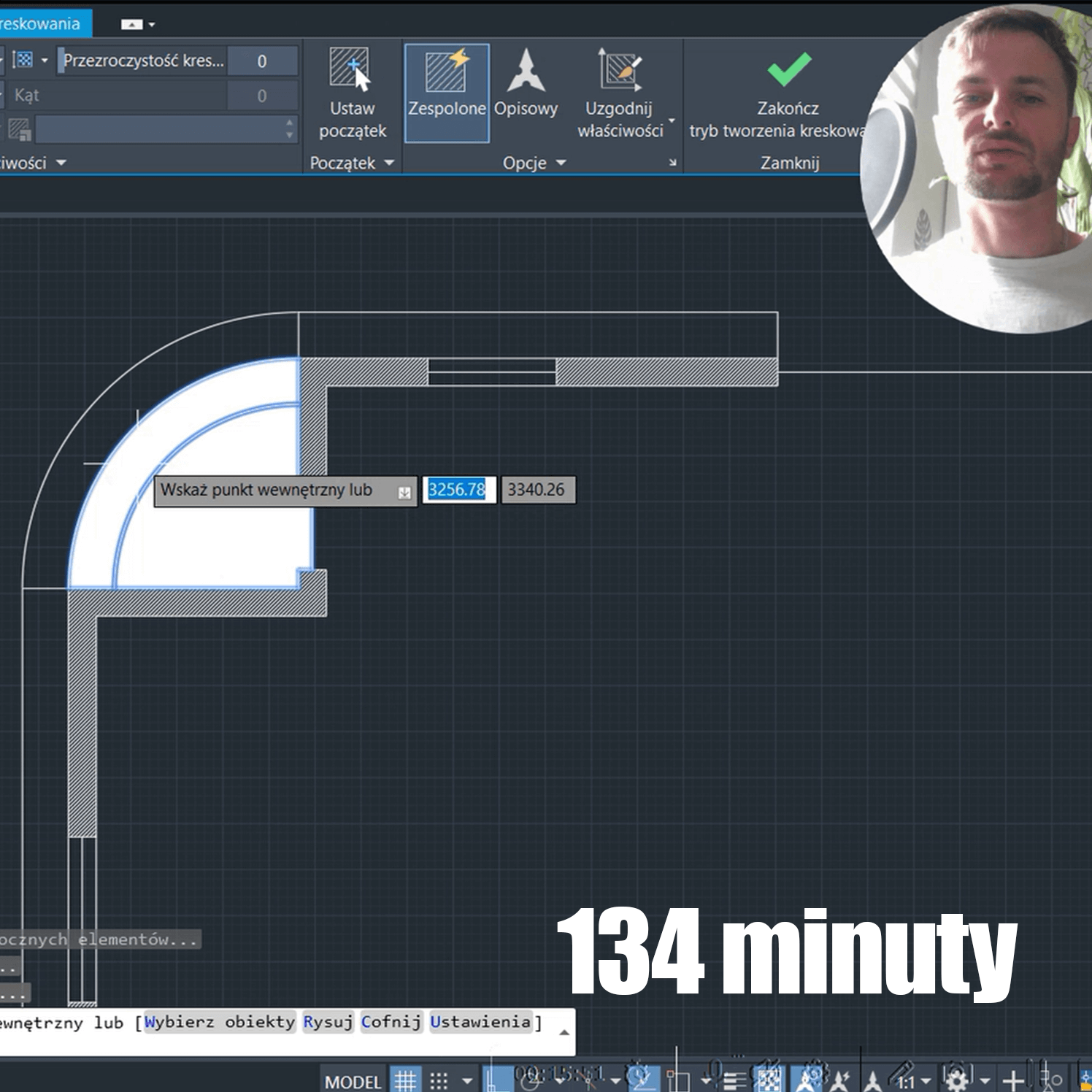The image size is (1092, 1092).
Task: Click Uzgodnij właściwości match properties icon
Action: click(620, 72)
